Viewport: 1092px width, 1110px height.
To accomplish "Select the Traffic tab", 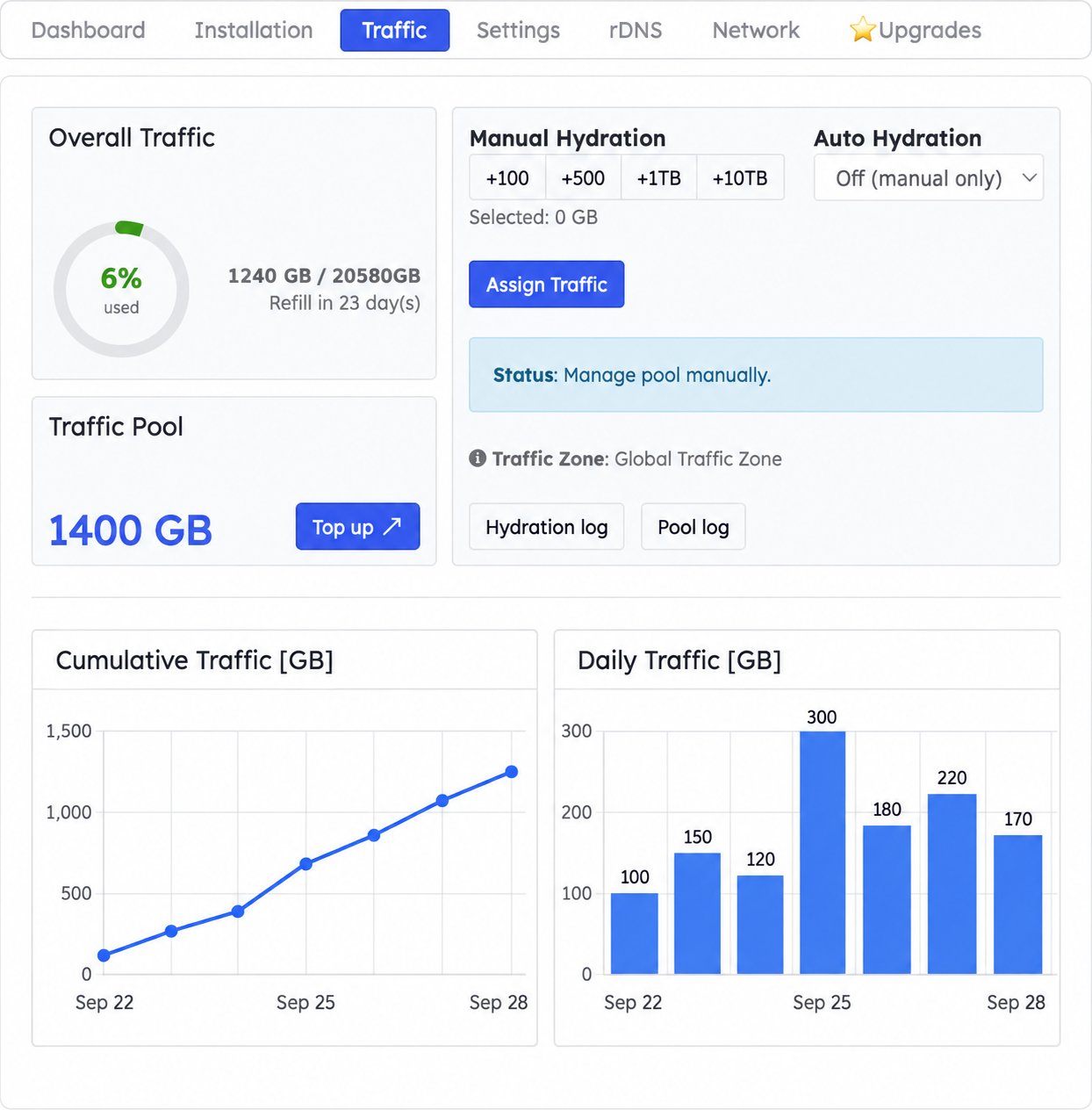I will [x=395, y=30].
